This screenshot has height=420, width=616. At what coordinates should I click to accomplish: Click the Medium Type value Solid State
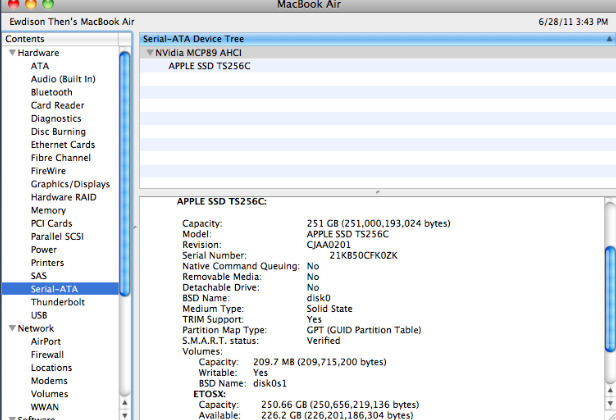pos(329,309)
